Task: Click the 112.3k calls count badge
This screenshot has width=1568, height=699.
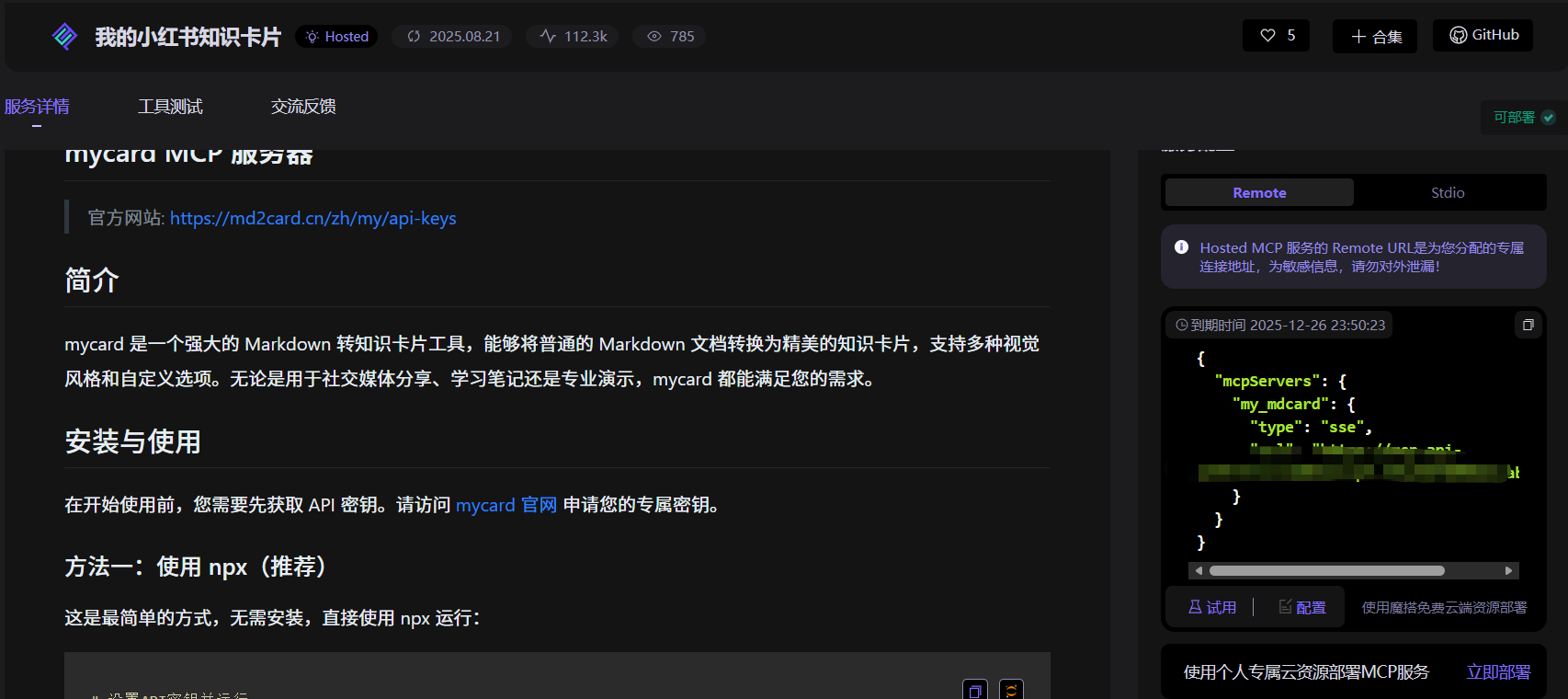Action: pos(573,37)
